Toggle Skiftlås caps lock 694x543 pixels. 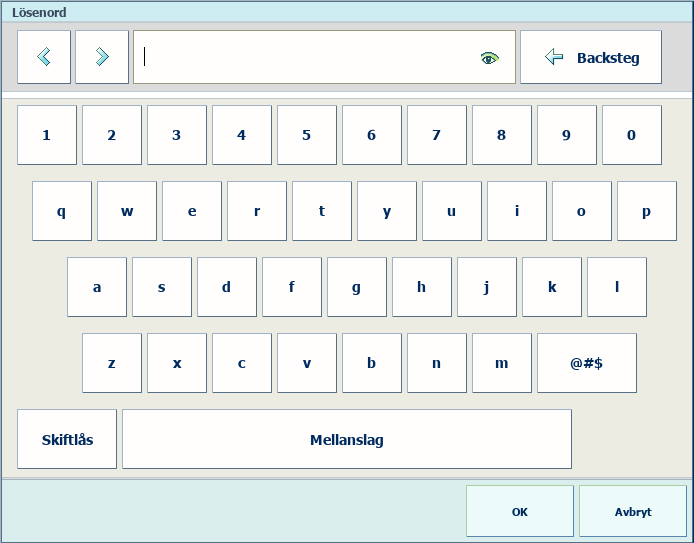tap(67, 439)
